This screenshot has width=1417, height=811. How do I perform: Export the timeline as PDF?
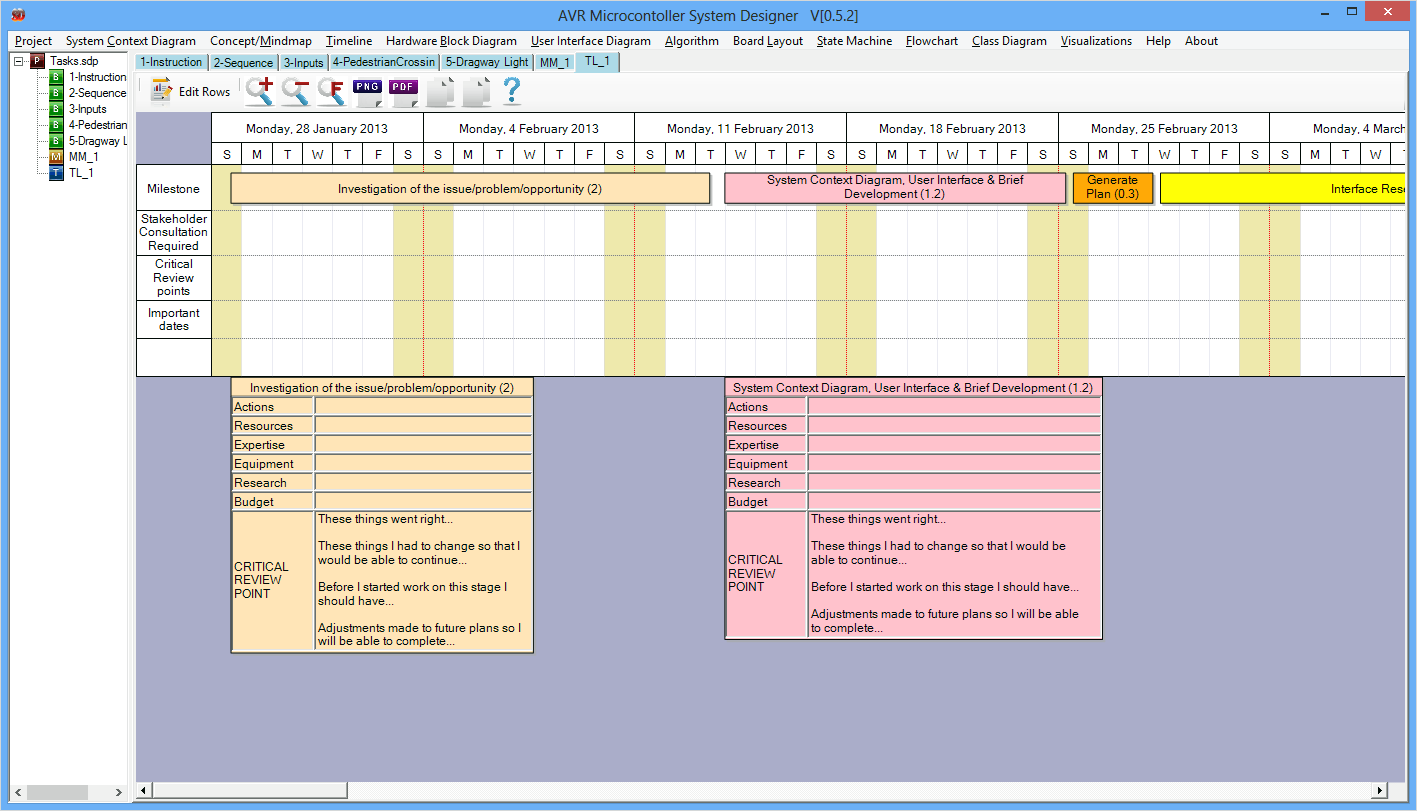click(404, 91)
